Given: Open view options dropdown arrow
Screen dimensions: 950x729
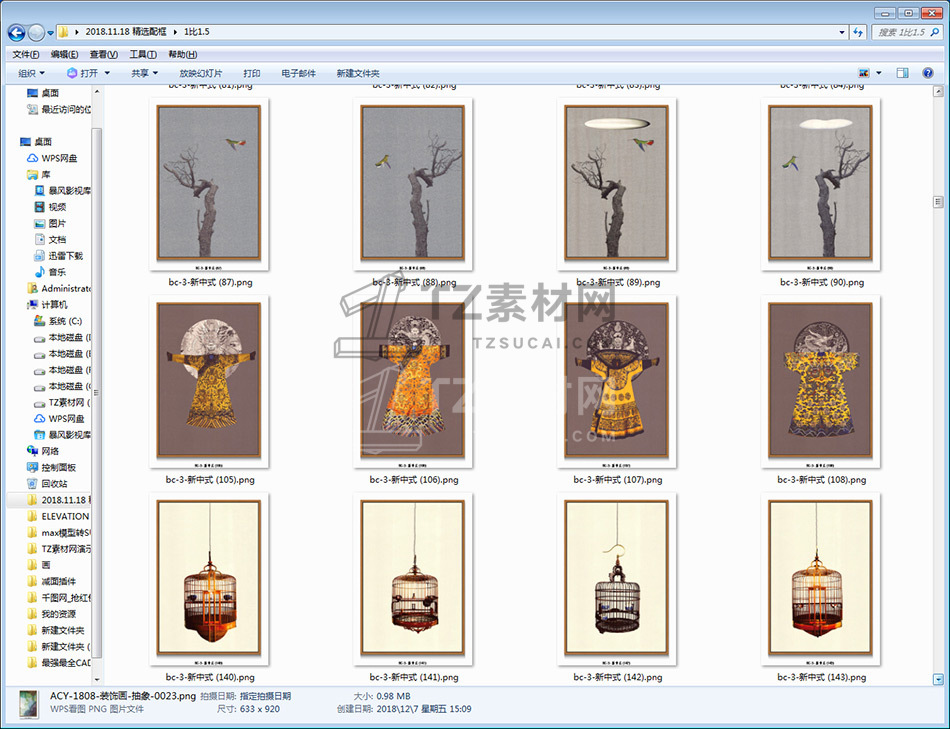Looking at the screenshot, I should click(879, 73).
